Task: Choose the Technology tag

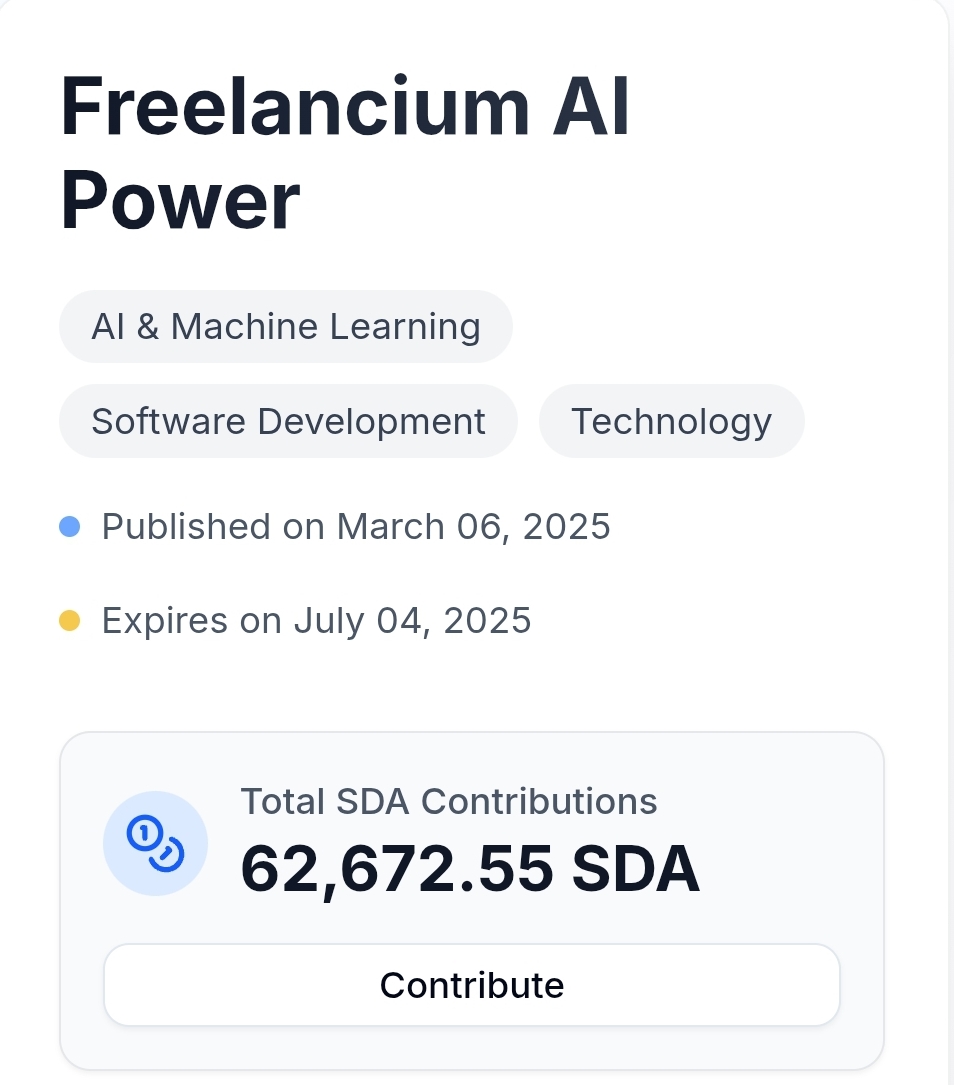Action: [671, 421]
